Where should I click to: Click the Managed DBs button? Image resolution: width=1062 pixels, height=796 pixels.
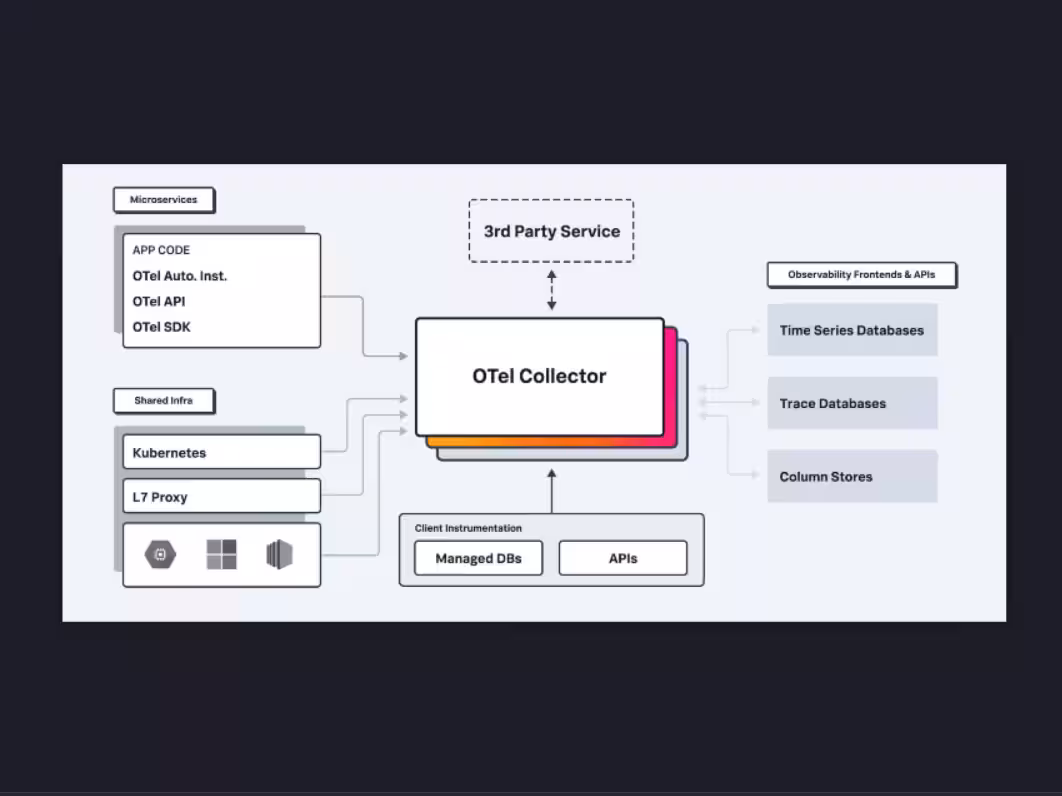477,558
